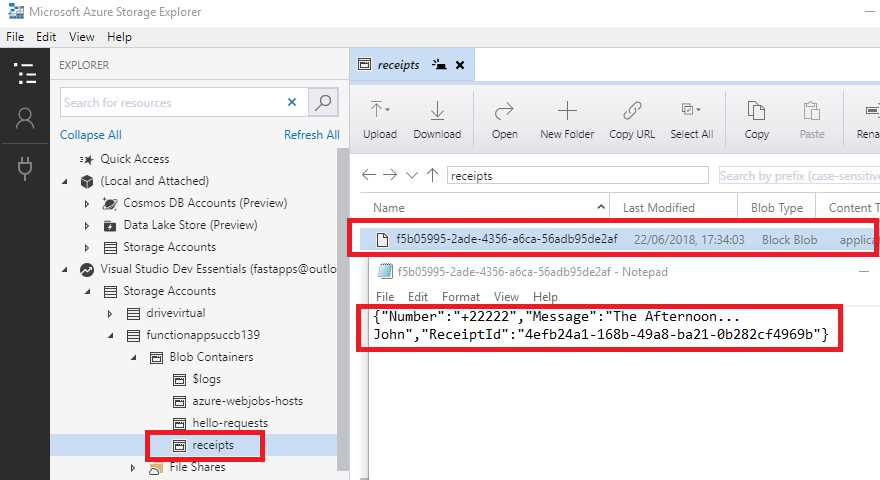The height and width of the screenshot is (480, 880).
Task: Select the drivevirtual storage account
Action: click(176, 313)
